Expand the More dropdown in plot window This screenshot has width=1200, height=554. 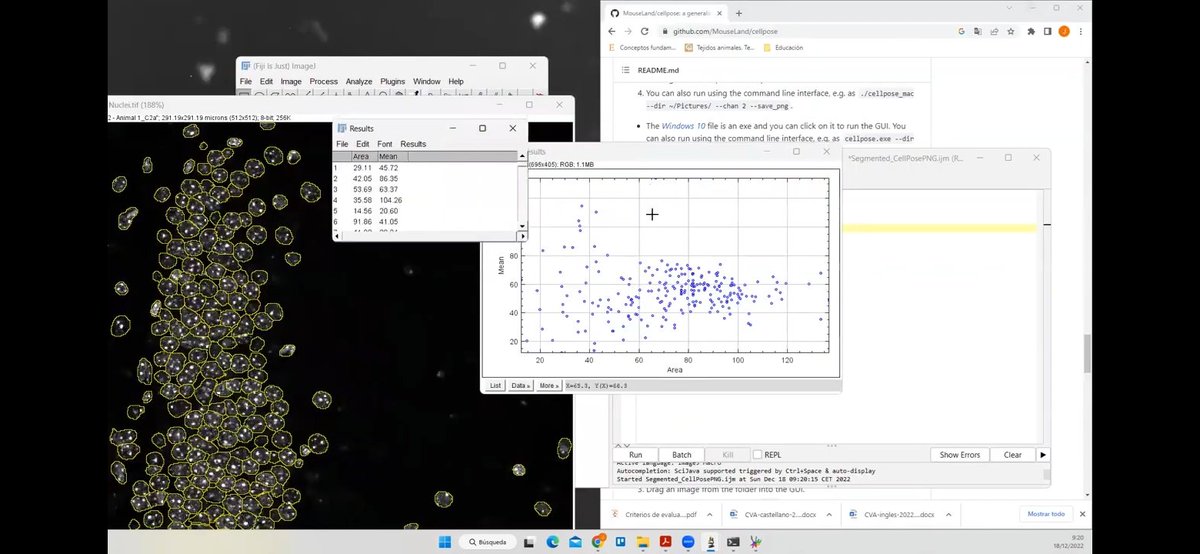point(548,385)
